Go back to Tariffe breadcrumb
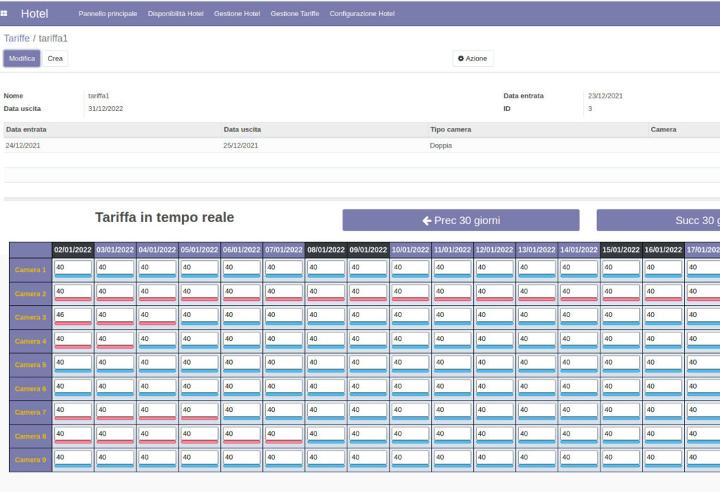The width and height of the screenshot is (720, 492). tap(17, 38)
